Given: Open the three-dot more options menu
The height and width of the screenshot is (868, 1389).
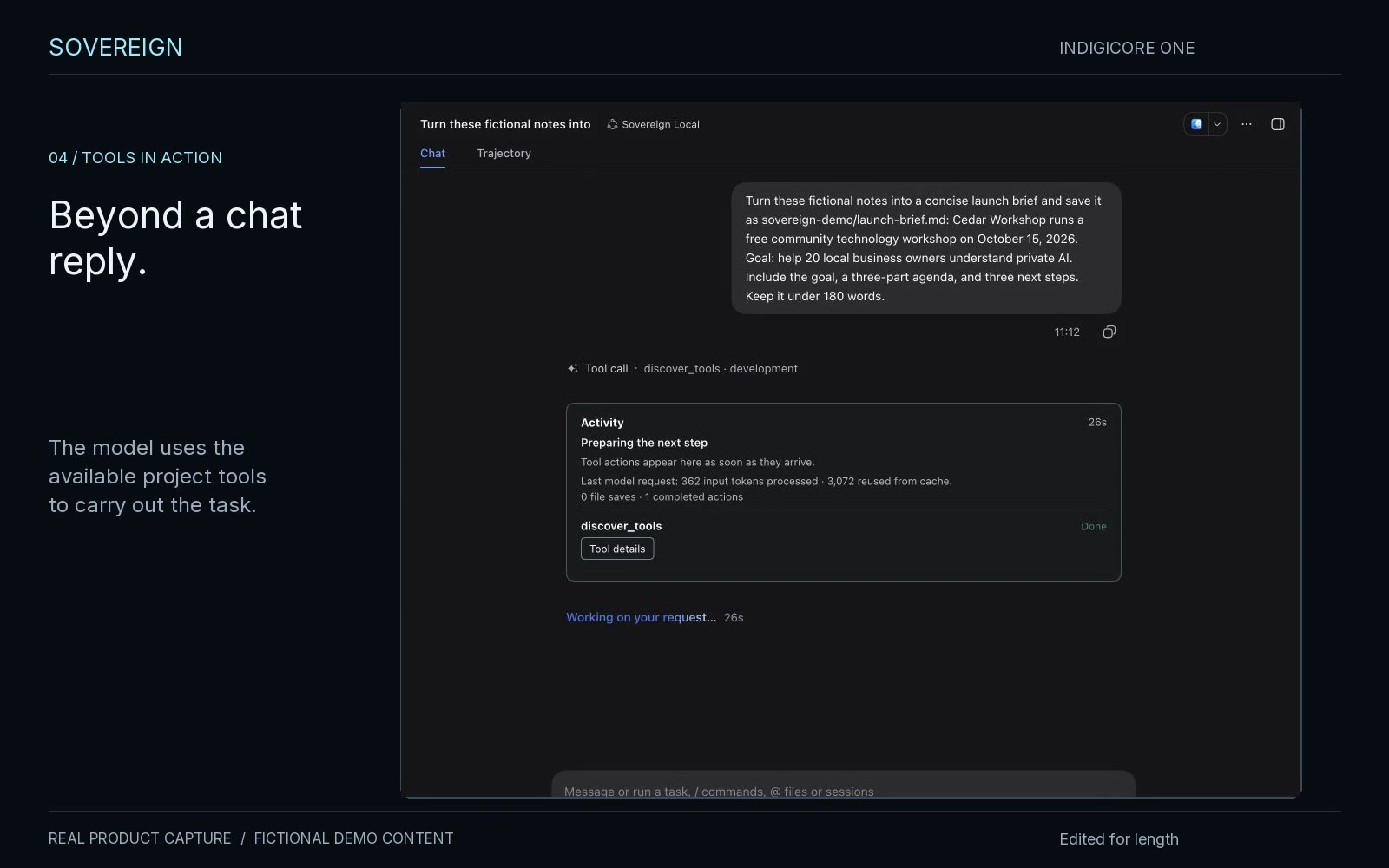Looking at the screenshot, I should coord(1247,124).
